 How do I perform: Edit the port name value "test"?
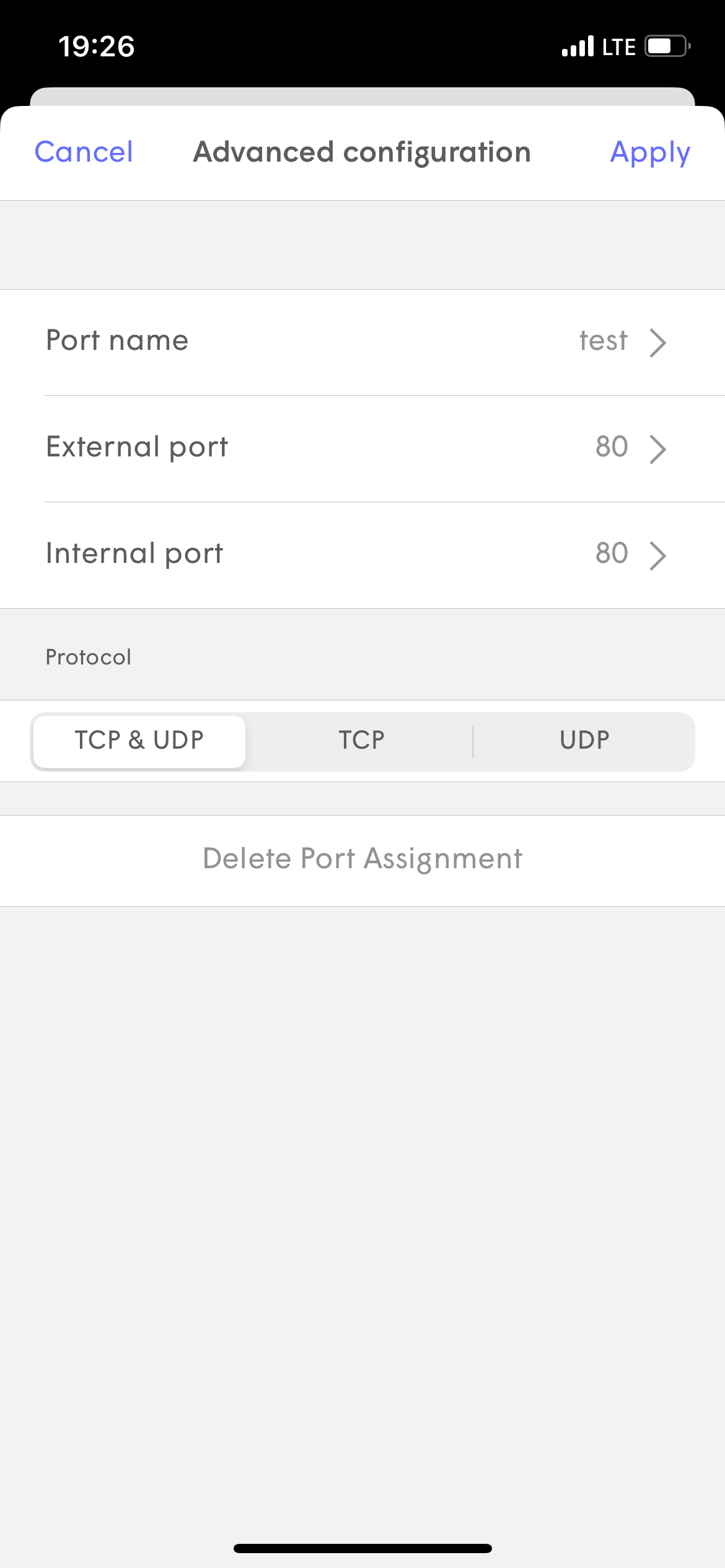[603, 341]
